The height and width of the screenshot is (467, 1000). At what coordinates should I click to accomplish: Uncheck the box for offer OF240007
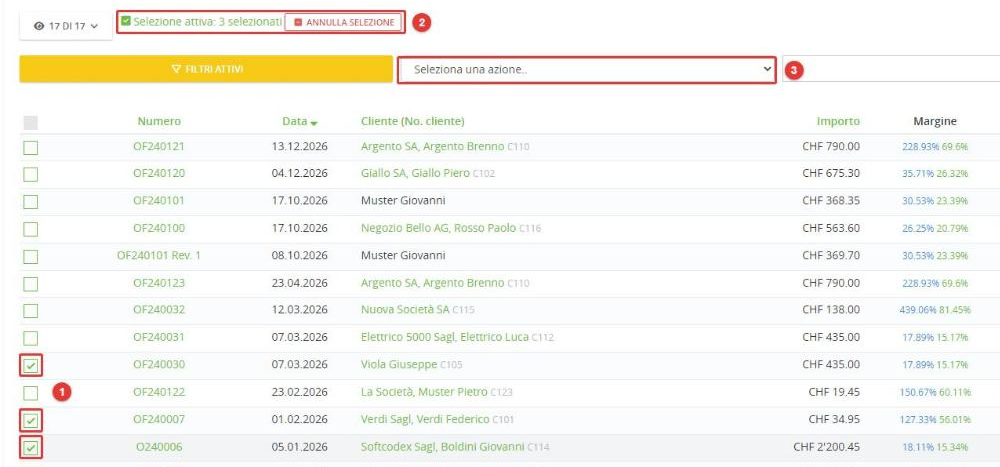[30, 421]
